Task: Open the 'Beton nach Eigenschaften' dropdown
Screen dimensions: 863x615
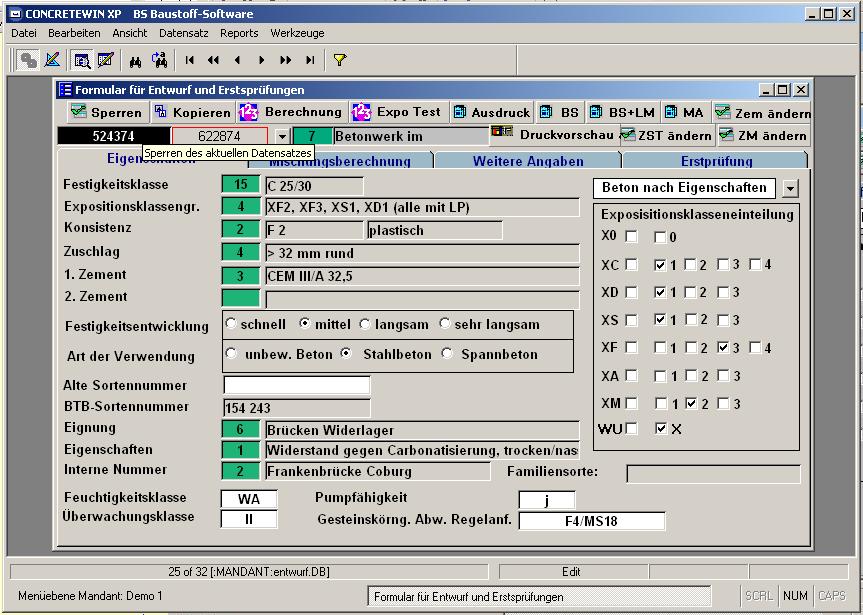Action: [x=790, y=188]
